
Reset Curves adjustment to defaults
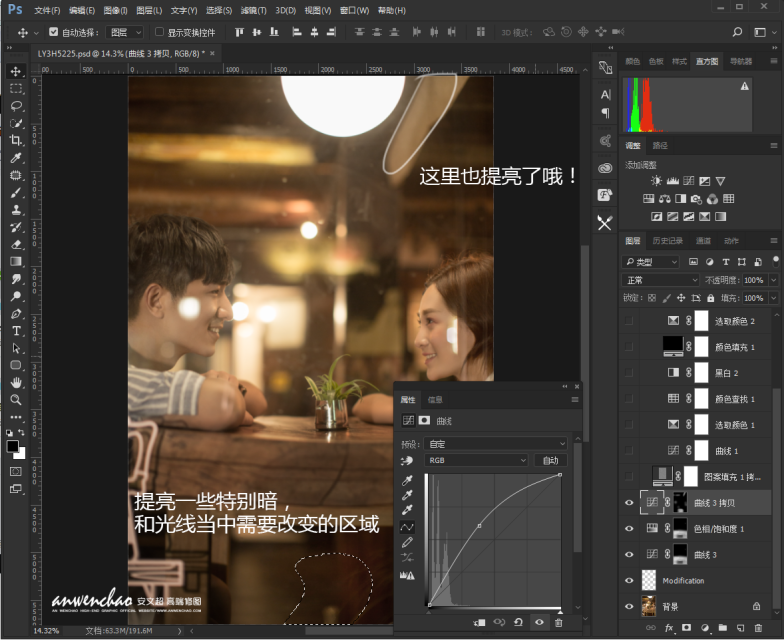pyautogui.click(x=518, y=622)
